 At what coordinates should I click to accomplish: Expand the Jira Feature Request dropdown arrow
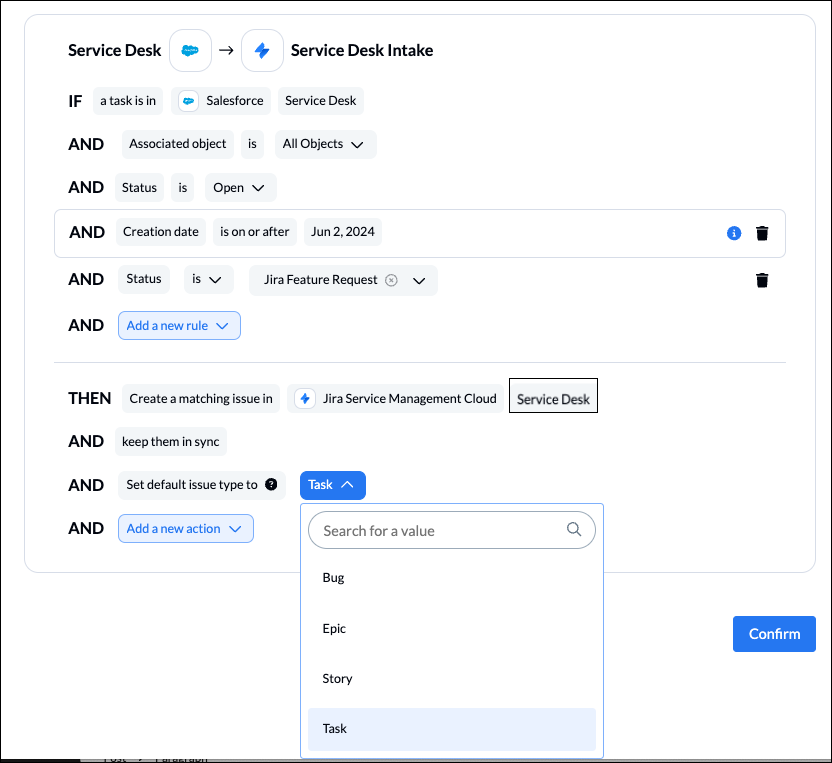[419, 281]
